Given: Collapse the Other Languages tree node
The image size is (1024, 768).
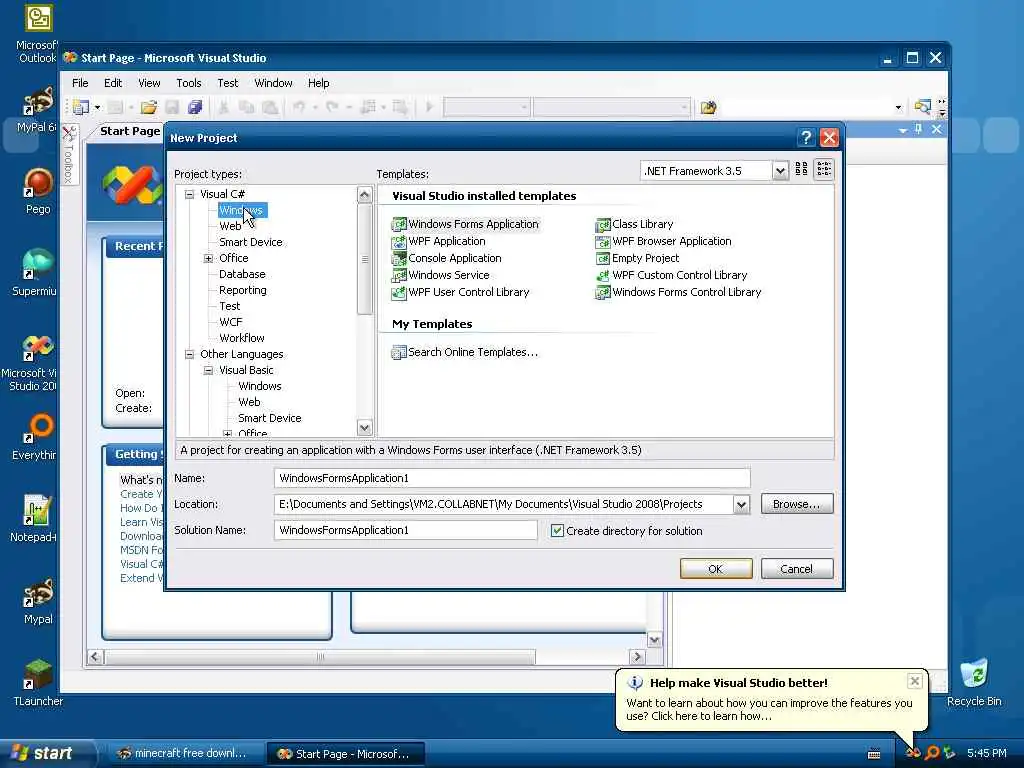Looking at the screenshot, I should (x=189, y=354).
